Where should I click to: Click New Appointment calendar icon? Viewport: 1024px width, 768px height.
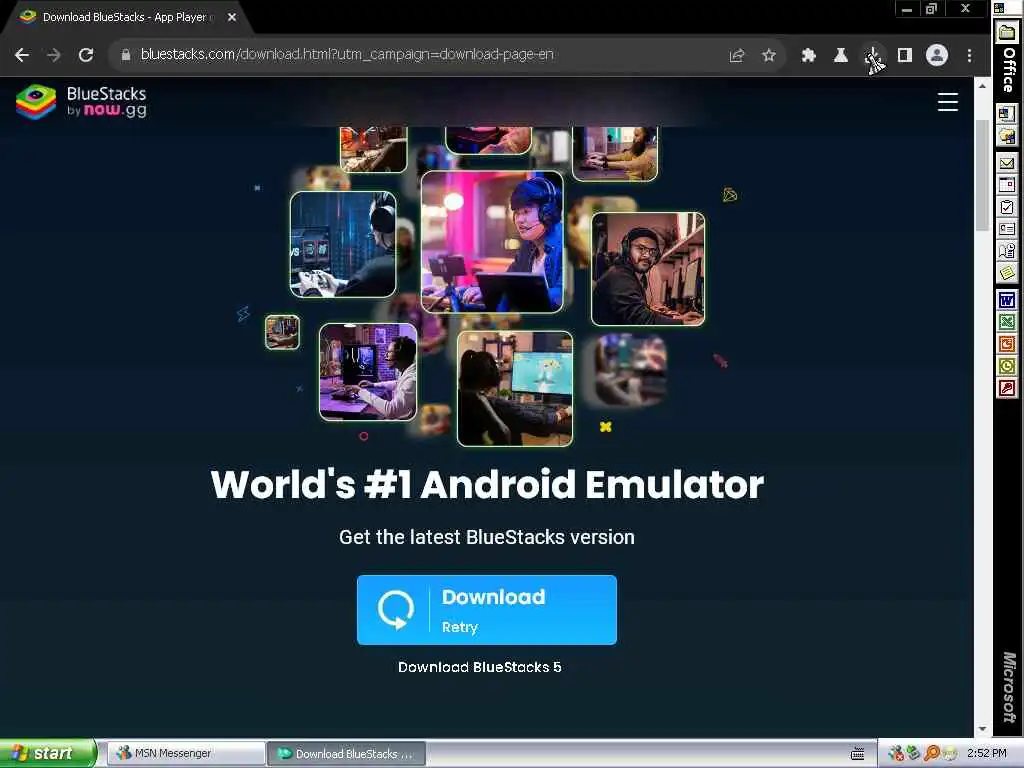[x=1006, y=185]
